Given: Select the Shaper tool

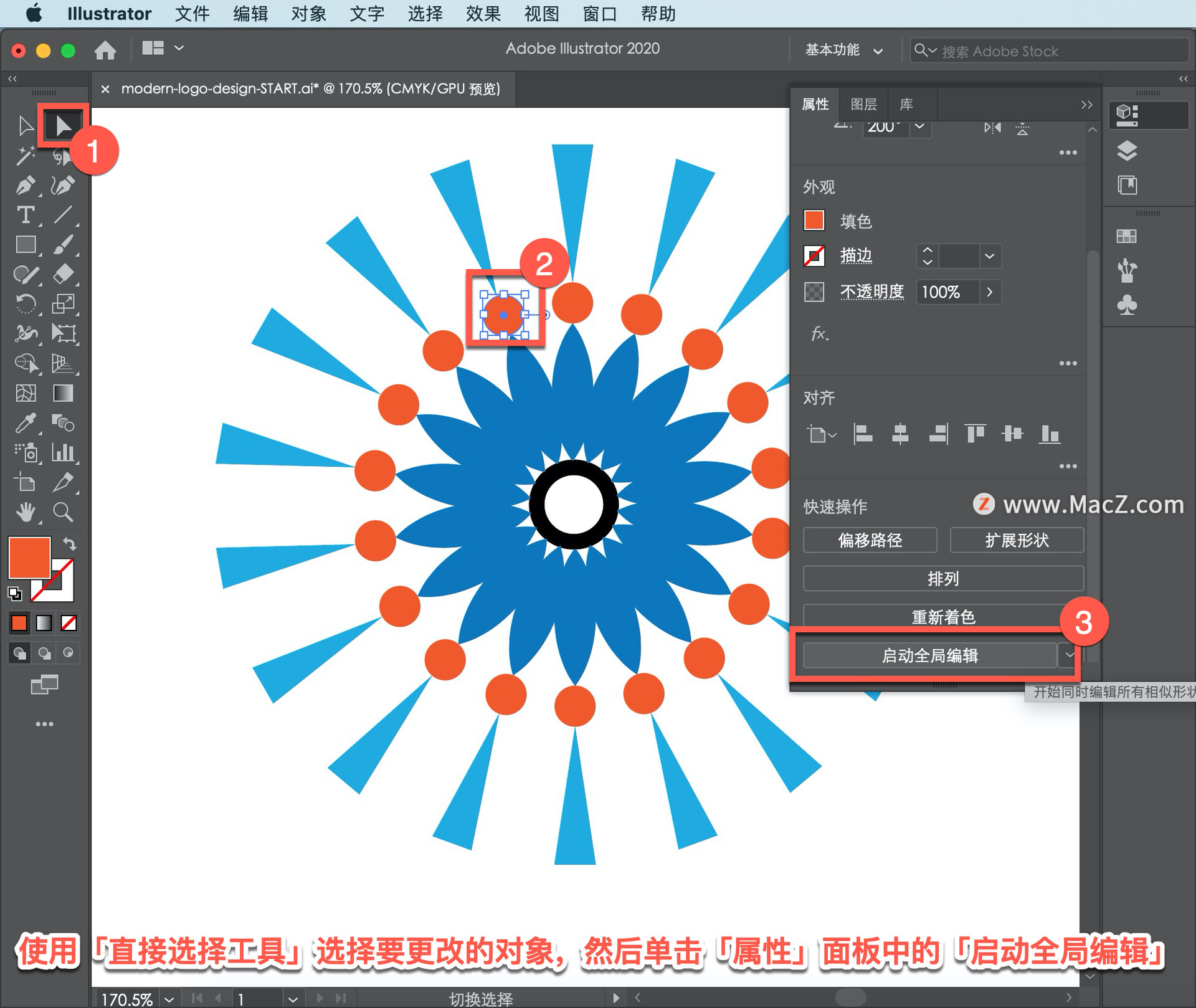Looking at the screenshot, I should (x=26, y=274).
